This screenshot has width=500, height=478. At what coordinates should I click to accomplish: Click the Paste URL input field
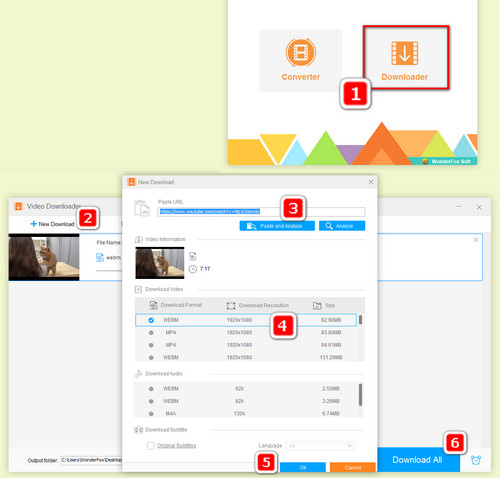tap(261, 212)
